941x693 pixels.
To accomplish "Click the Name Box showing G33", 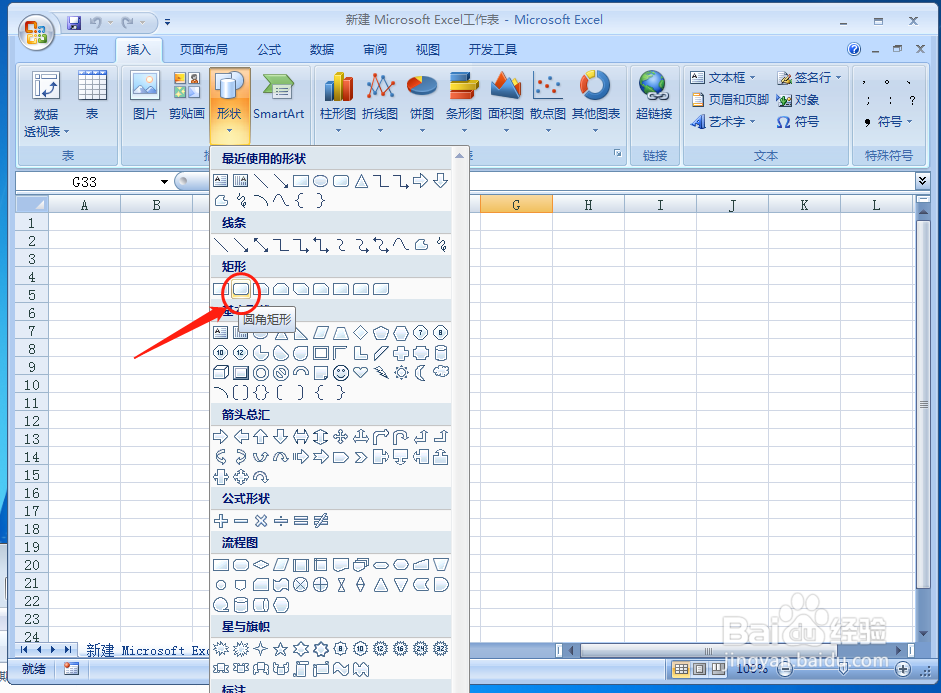I will point(85,182).
